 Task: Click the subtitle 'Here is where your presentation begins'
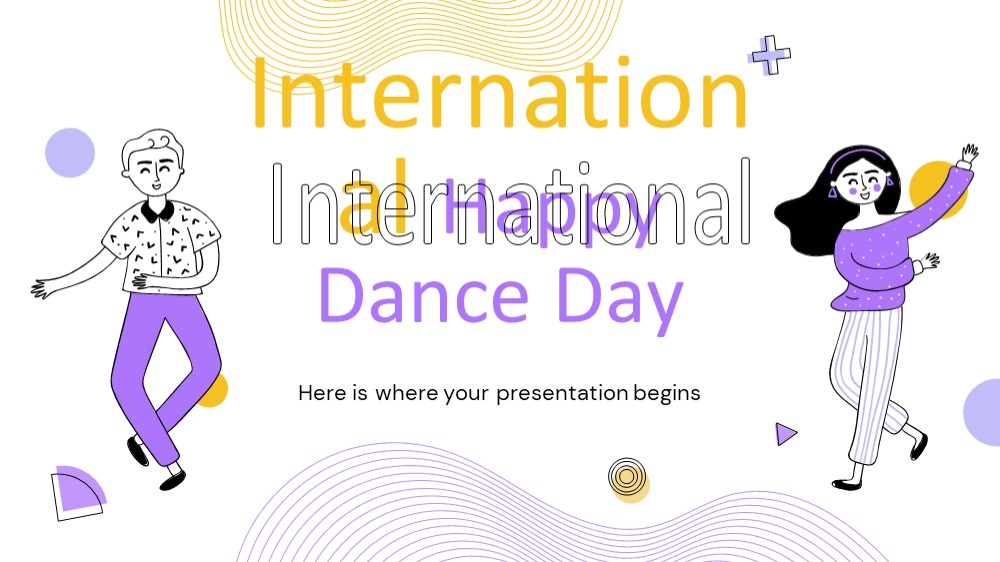(x=499, y=393)
